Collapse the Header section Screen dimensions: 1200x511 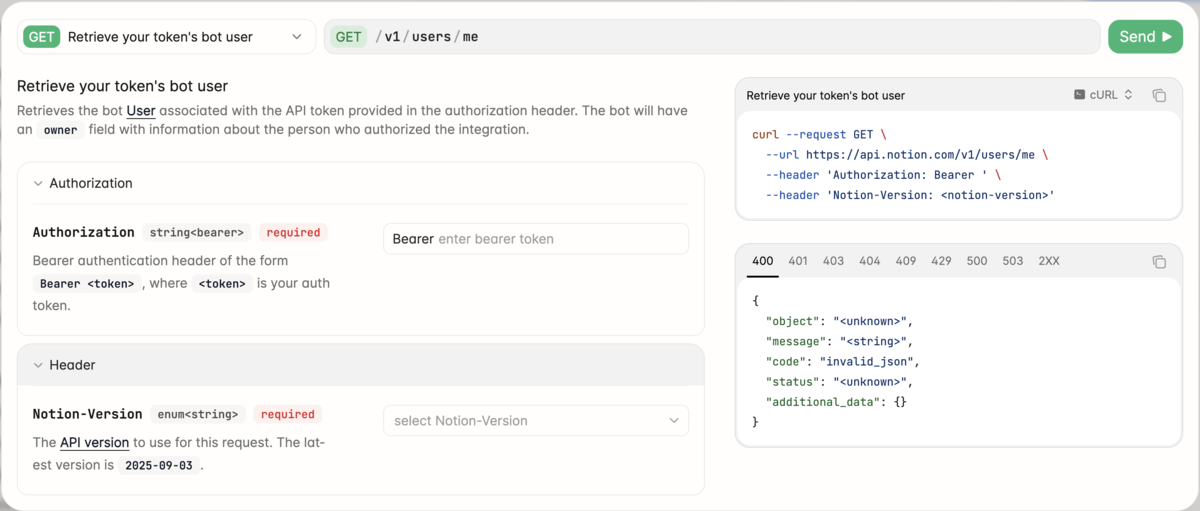click(x=39, y=365)
